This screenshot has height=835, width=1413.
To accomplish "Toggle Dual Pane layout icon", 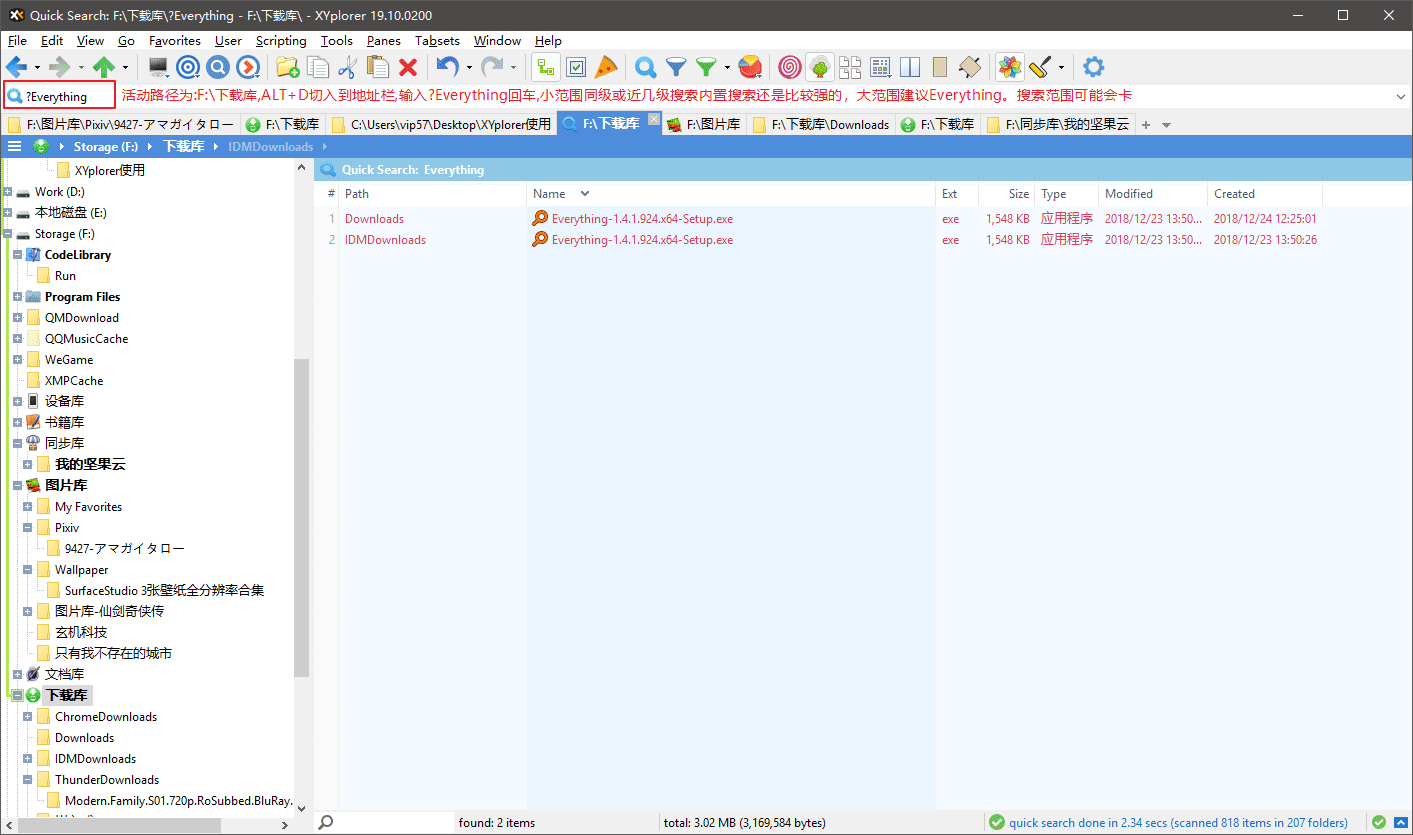I will [910, 67].
